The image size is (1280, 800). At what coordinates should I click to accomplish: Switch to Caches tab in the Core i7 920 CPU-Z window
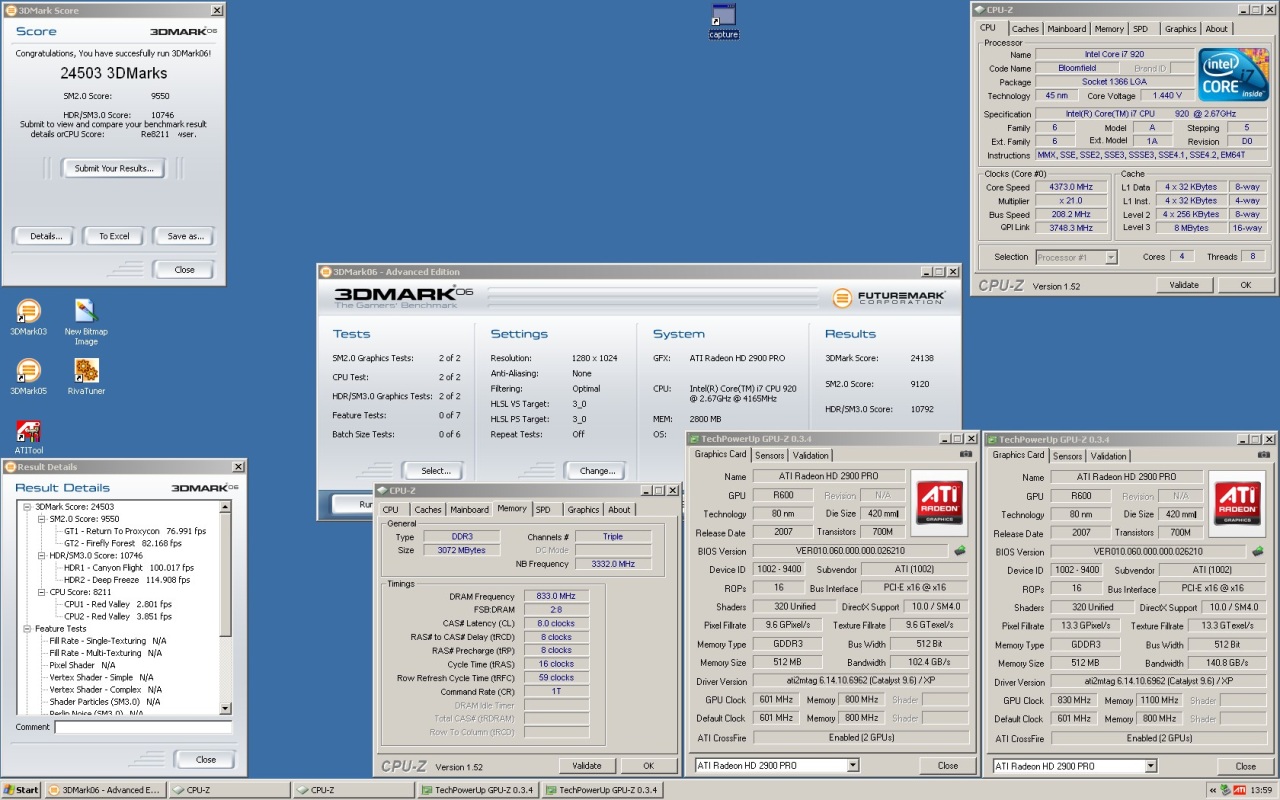[x=1024, y=29]
